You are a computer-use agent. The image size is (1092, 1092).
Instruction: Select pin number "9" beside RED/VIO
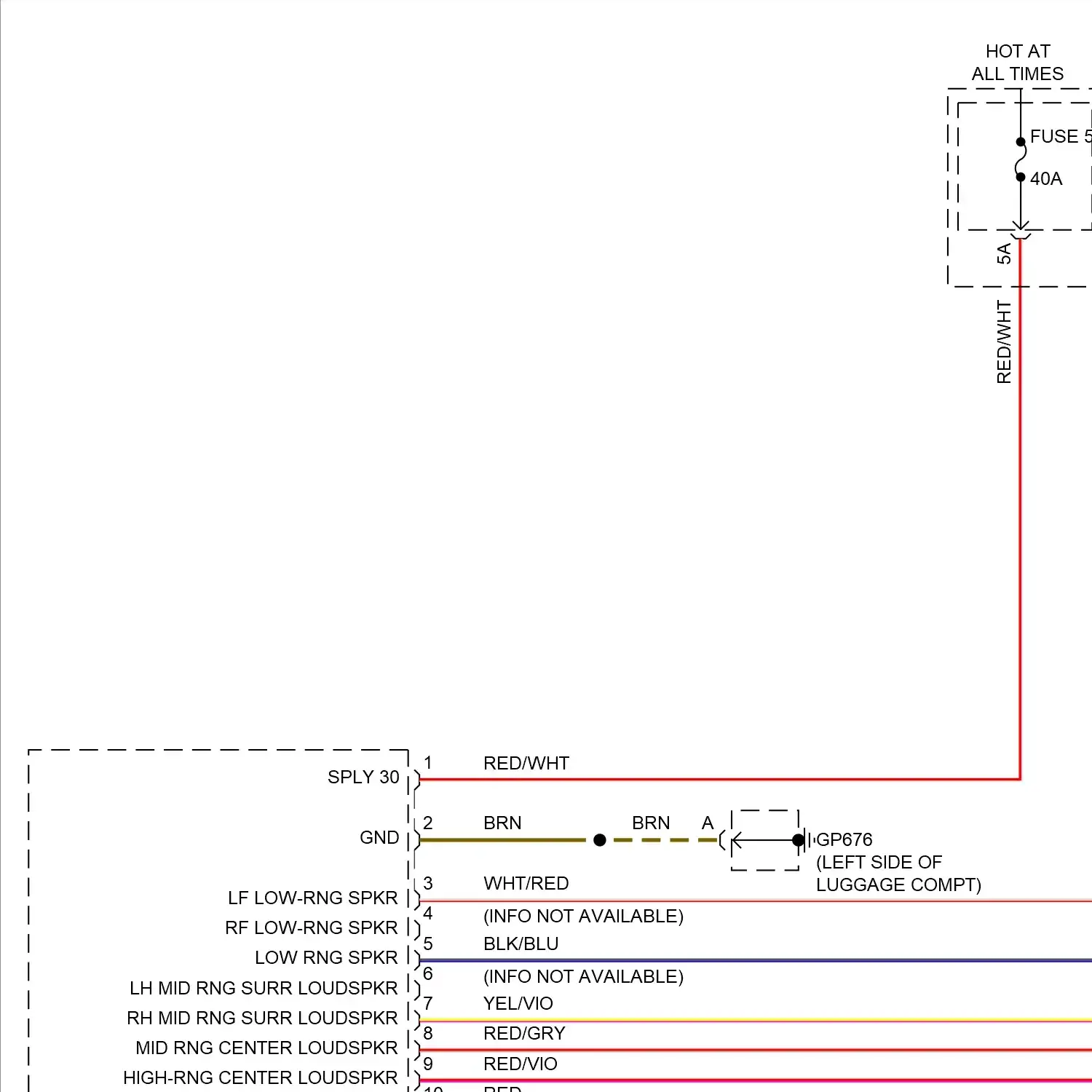tap(428, 1064)
